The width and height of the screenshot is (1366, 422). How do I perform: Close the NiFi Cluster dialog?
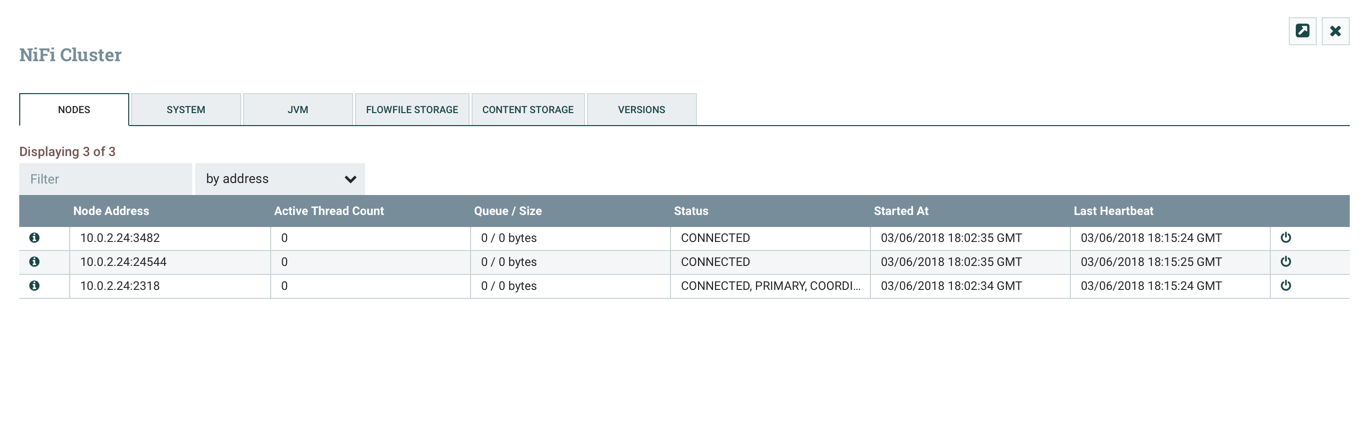point(1335,31)
